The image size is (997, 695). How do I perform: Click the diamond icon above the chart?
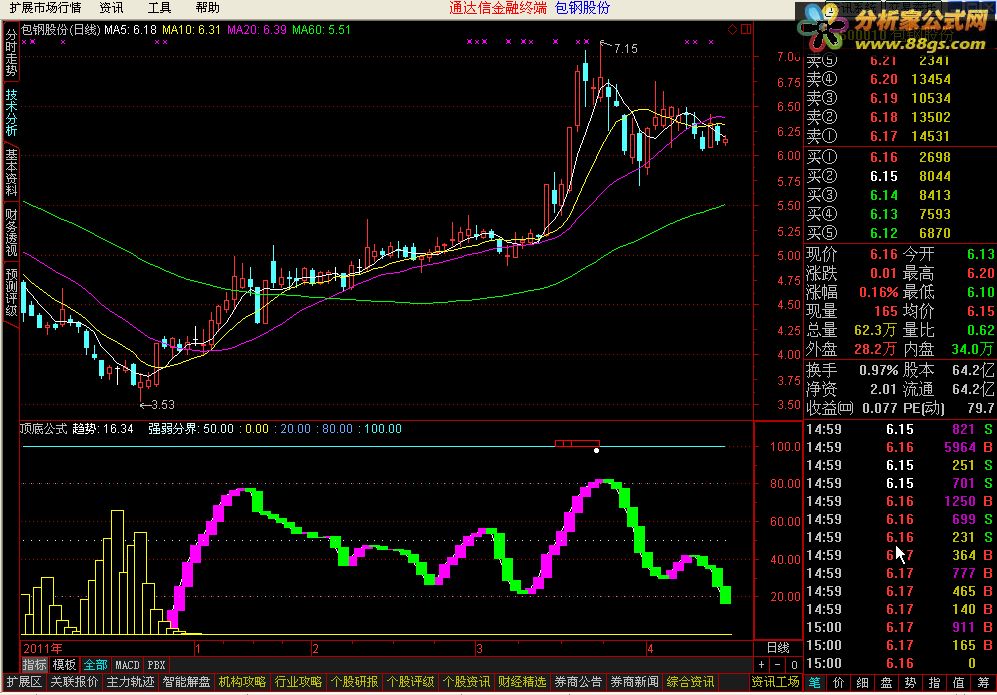click(x=732, y=29)
